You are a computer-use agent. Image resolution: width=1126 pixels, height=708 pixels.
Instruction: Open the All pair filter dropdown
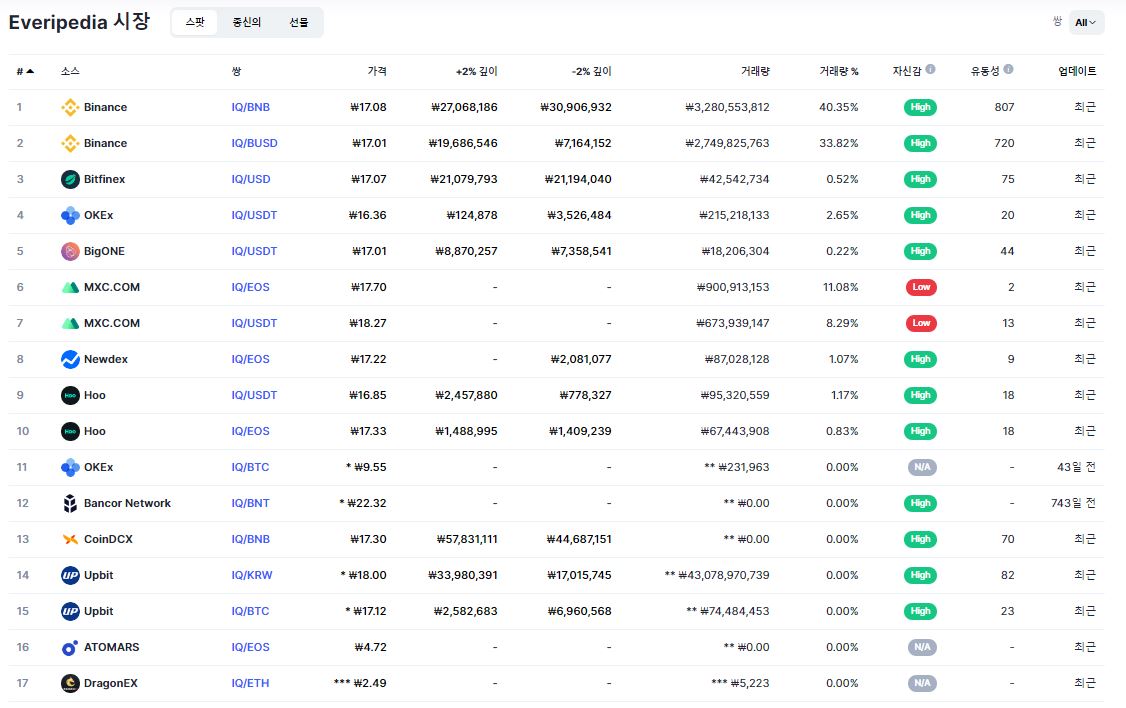click(1086, 22)
